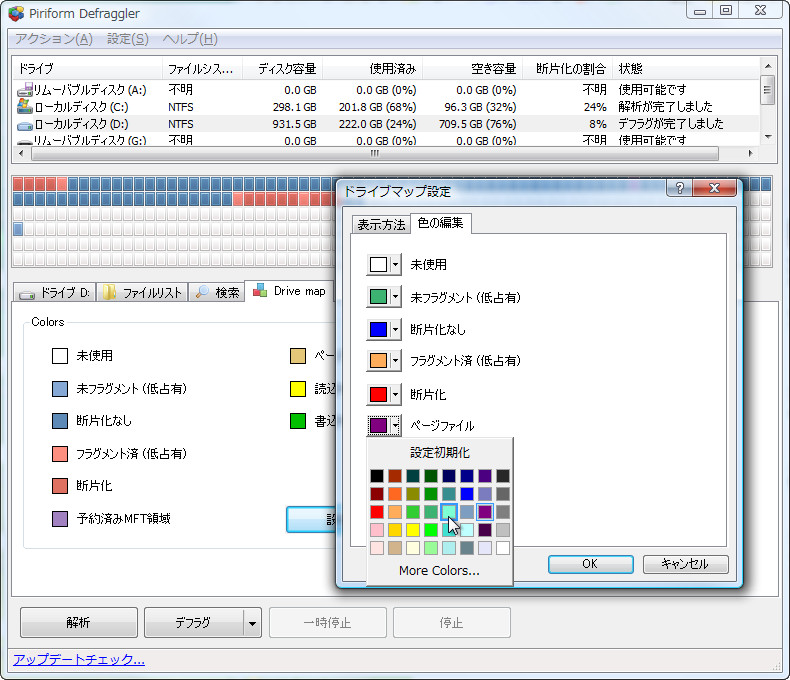Image resolution: width=790 pixels, height=680 pixels.
Task: Switch to the 表示方法 tab
Action: [381, 224]
